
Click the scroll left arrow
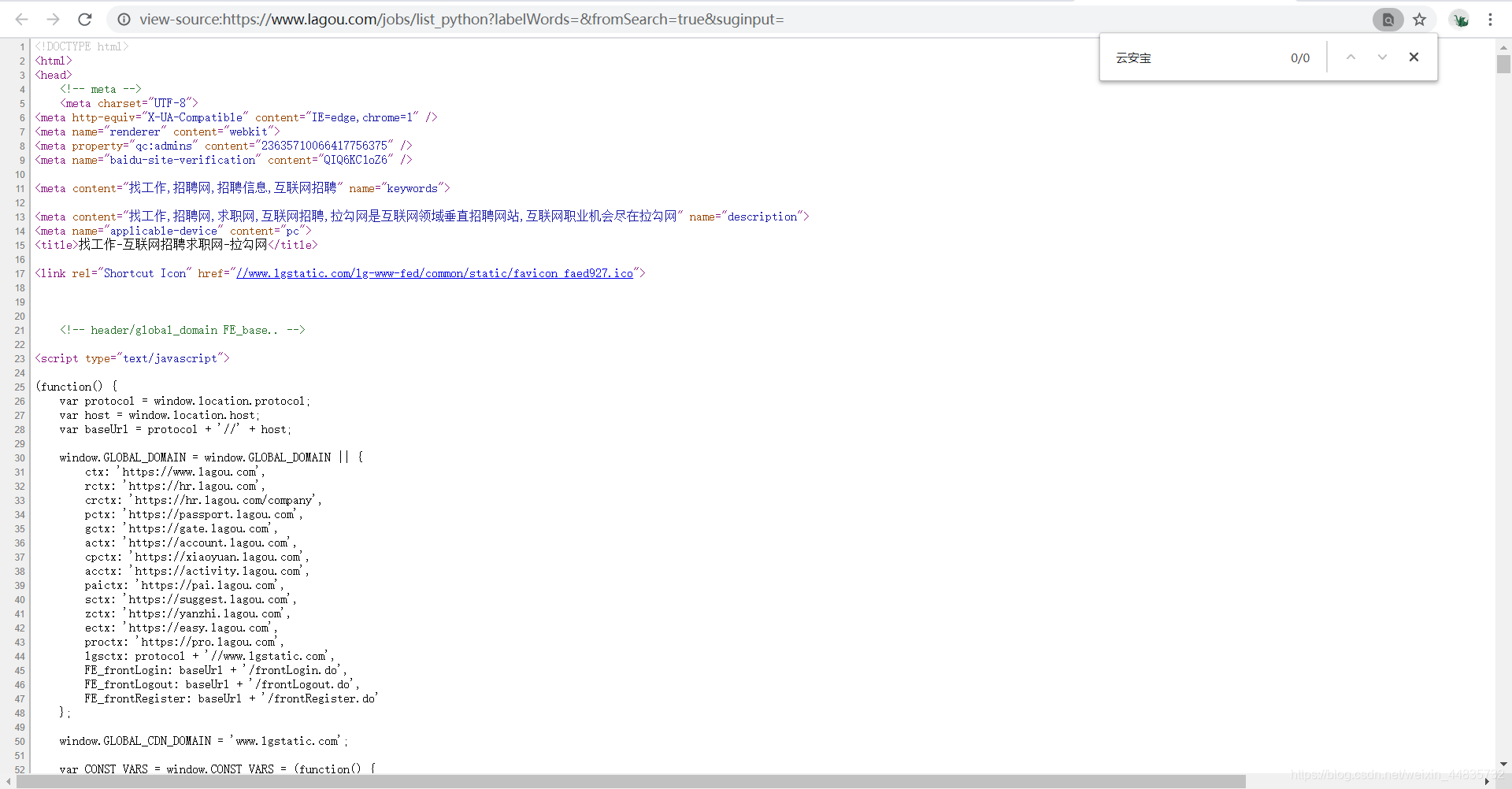click(8, 781)
